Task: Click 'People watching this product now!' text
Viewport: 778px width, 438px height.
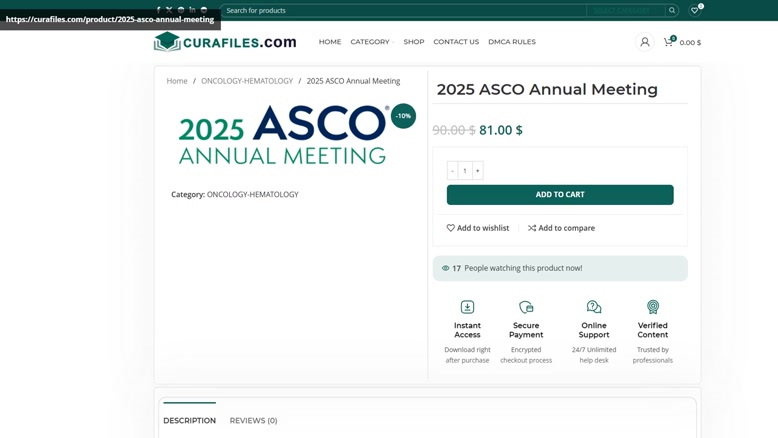Action: tap(523, 268)
